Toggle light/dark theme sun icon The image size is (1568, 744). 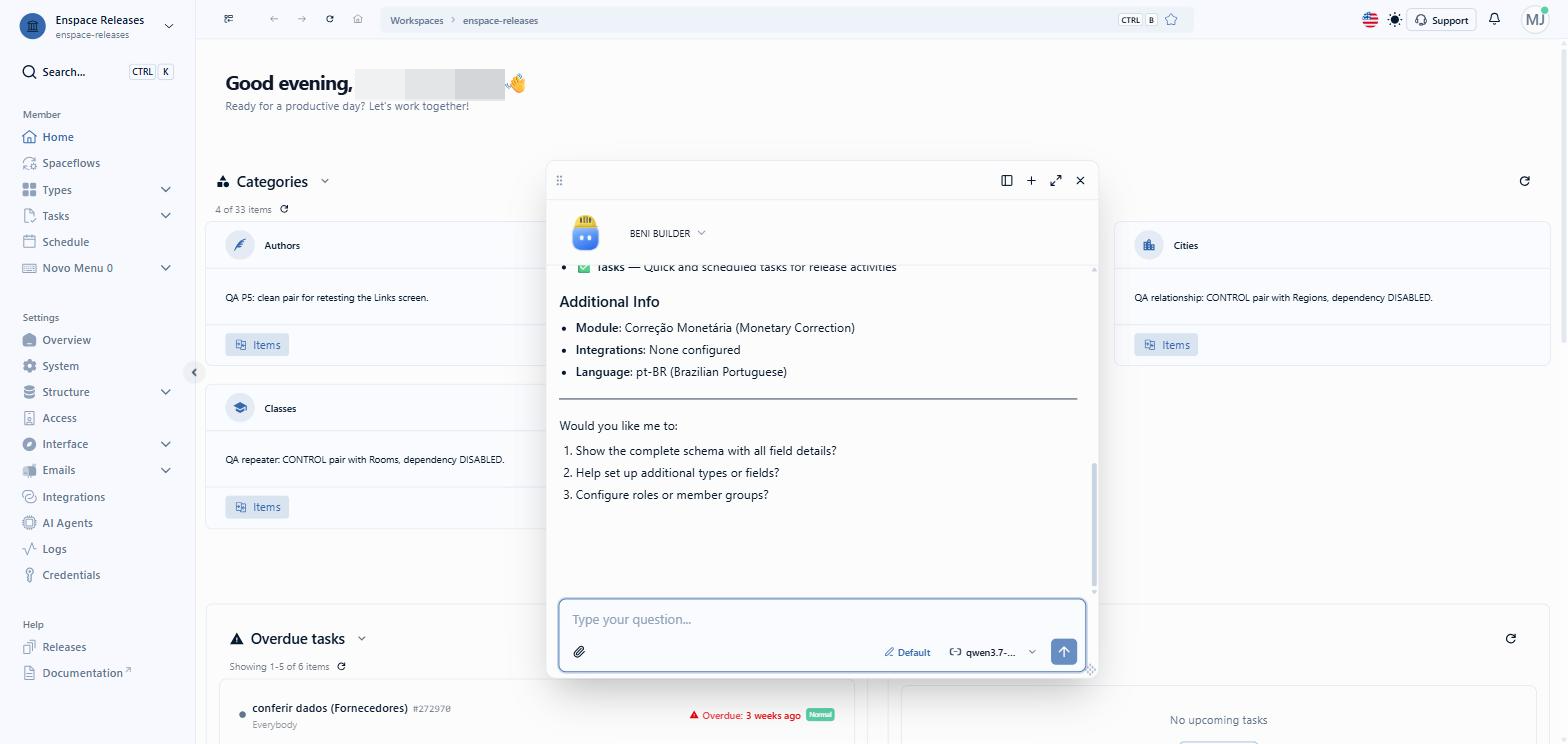pyautogui.click(x=1395, y=20)
